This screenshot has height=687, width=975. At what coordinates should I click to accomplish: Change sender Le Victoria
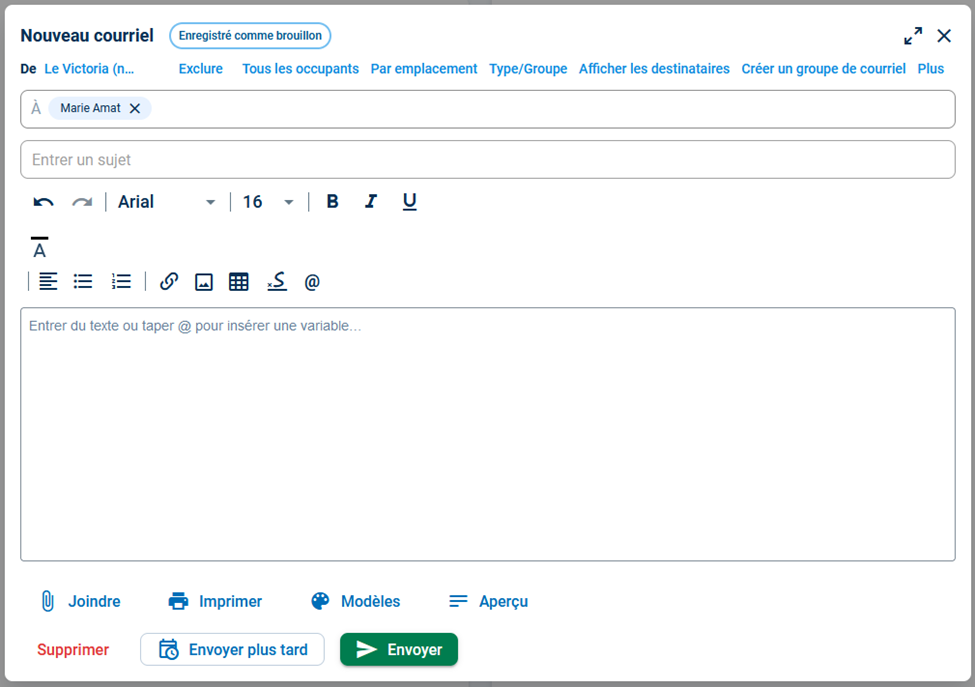click(x=89, y=69)
